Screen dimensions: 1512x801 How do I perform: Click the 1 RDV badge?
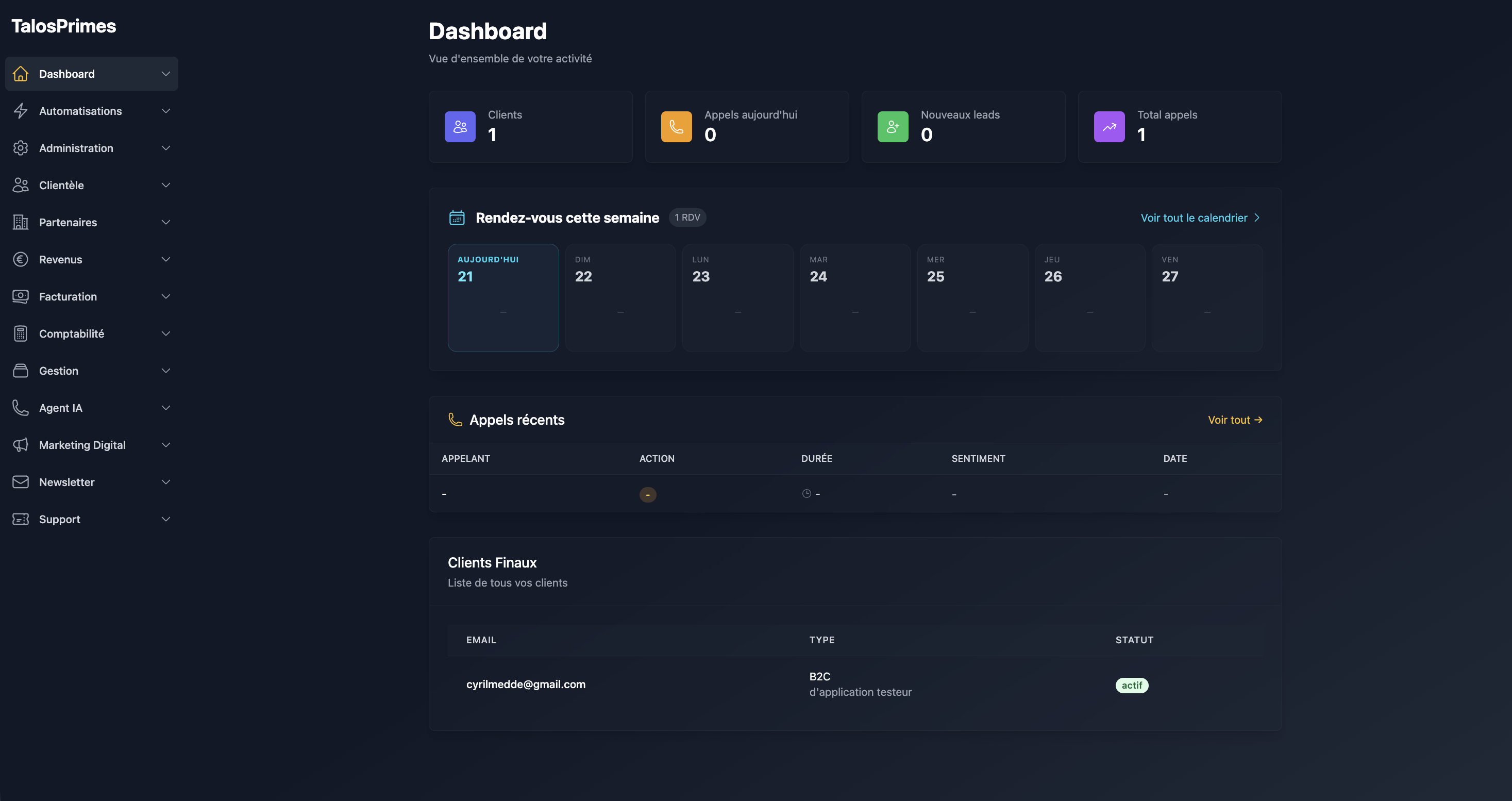pos(687,218)
